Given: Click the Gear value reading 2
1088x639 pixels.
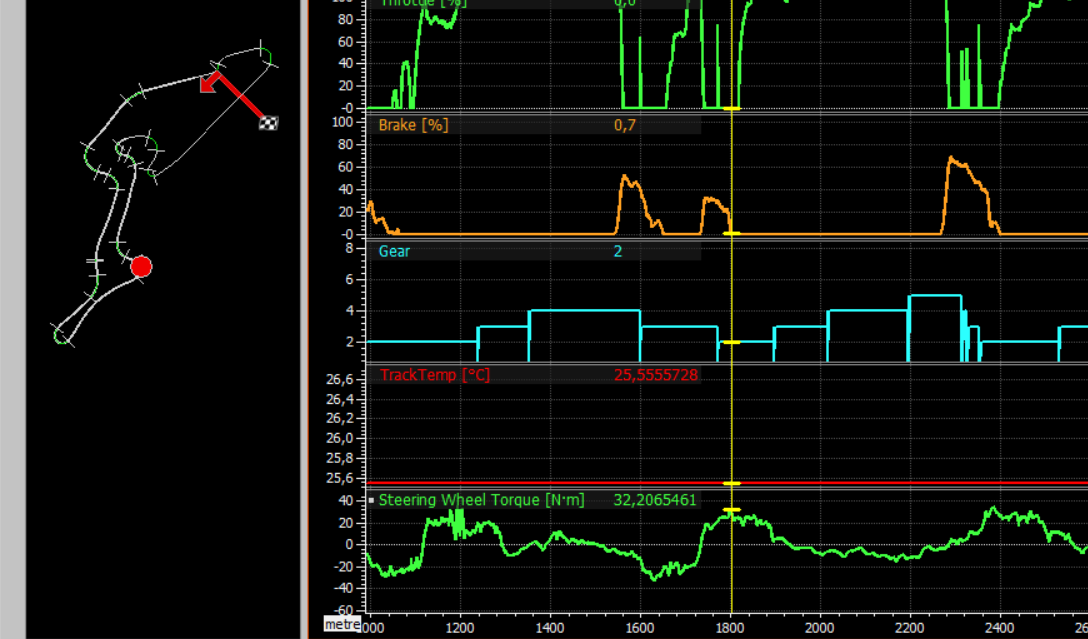Looking at the screenshot, I should point(618,251).
